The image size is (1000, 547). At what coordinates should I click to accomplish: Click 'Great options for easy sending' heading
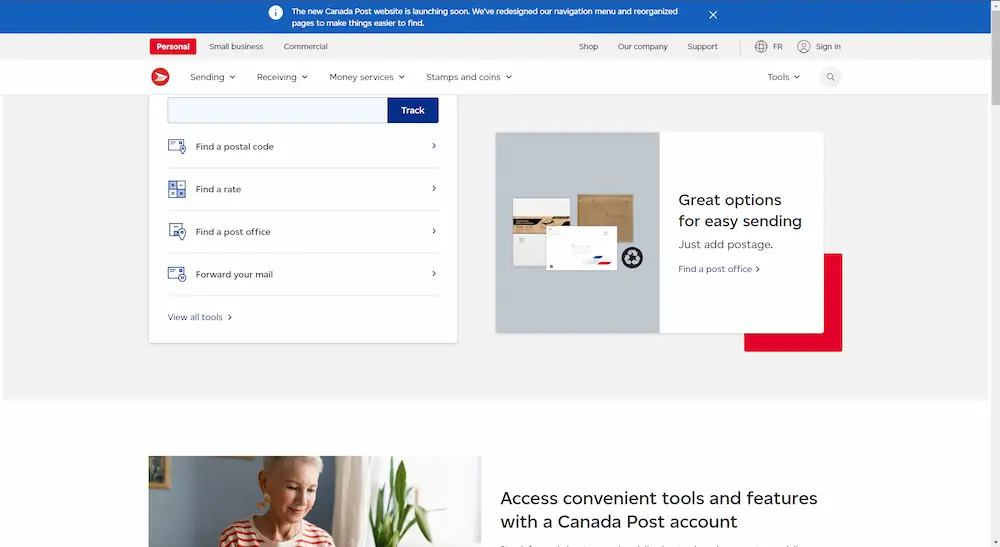(x=740, y=210)
